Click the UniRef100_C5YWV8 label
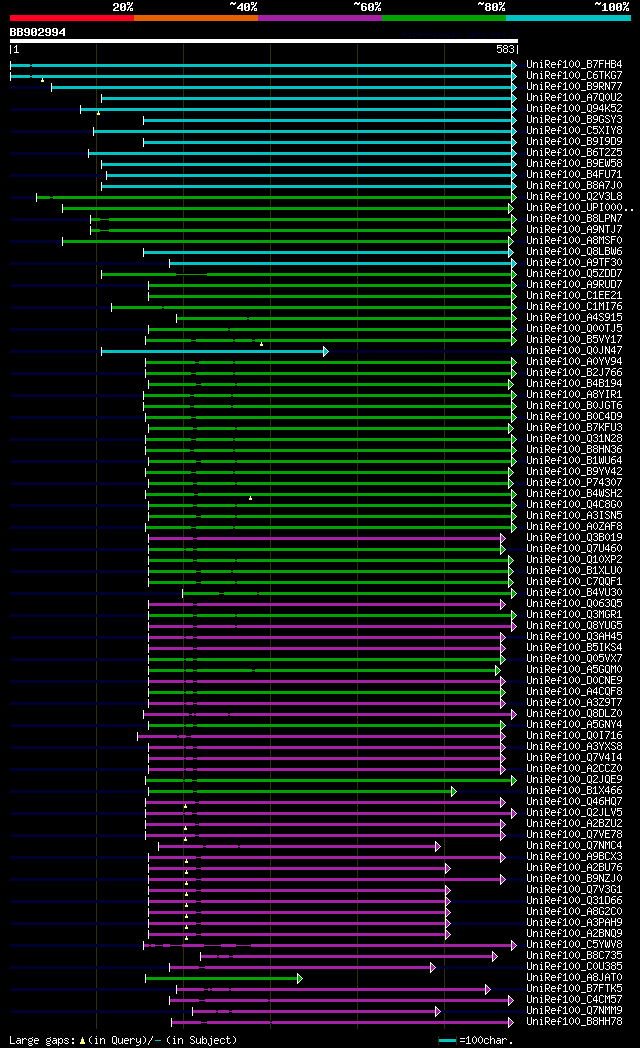 pyautogui.click(x=574, y=944)
